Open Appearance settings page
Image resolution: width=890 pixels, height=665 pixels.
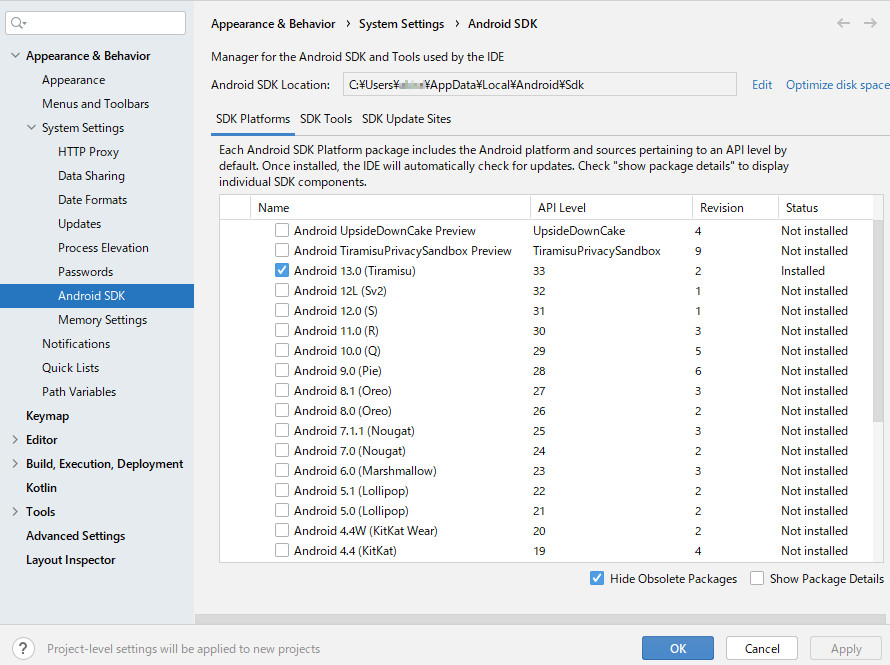[73, 80]
